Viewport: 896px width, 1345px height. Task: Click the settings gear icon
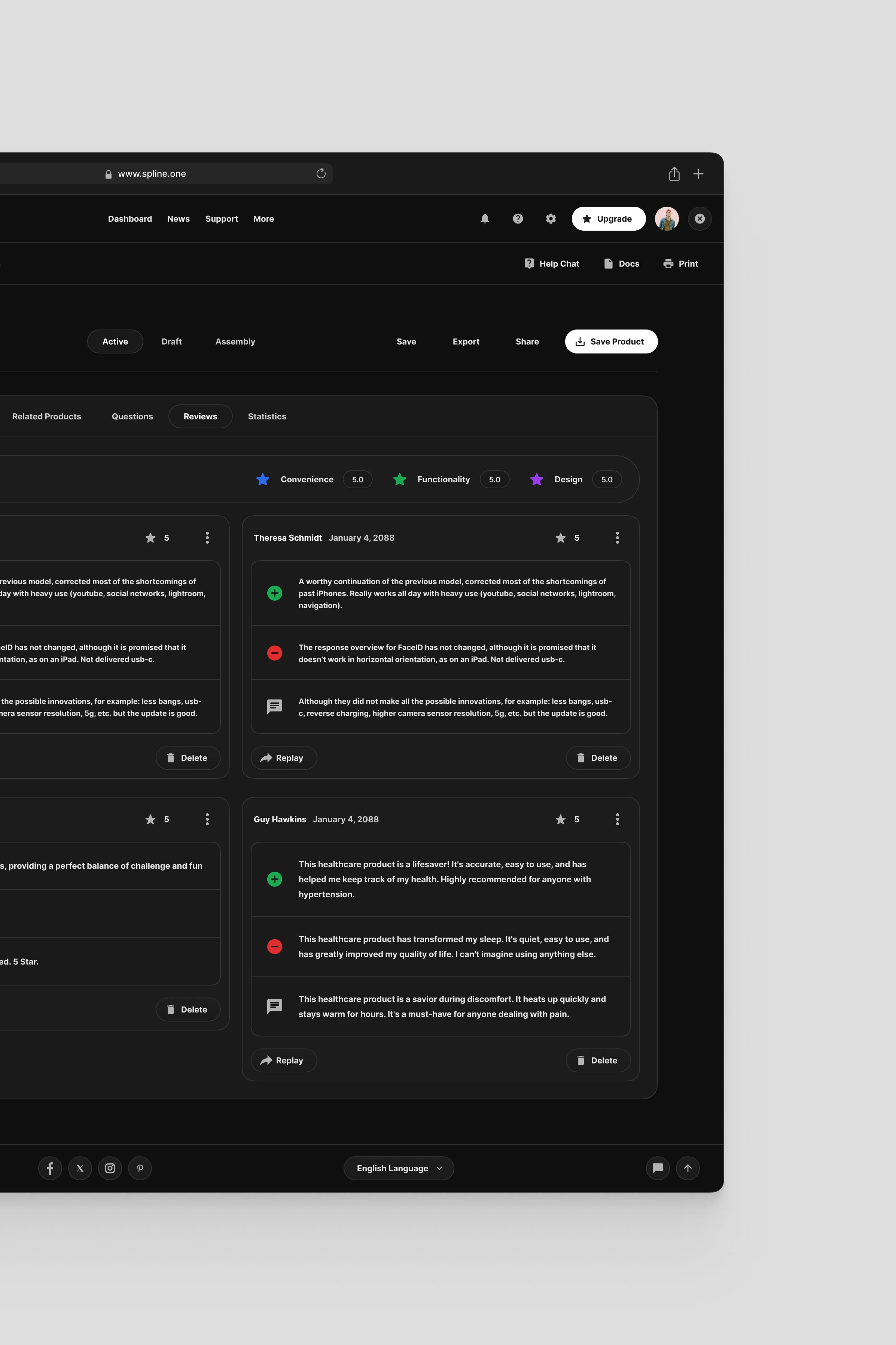point(550,218)
